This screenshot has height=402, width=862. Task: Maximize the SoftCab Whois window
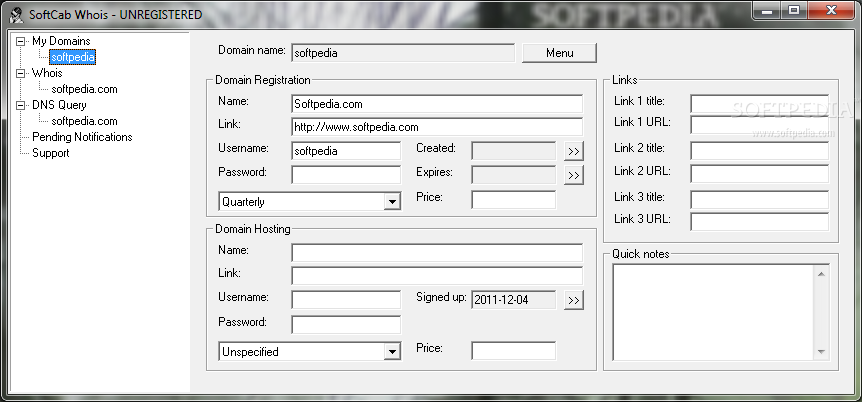tap(793, 10)
